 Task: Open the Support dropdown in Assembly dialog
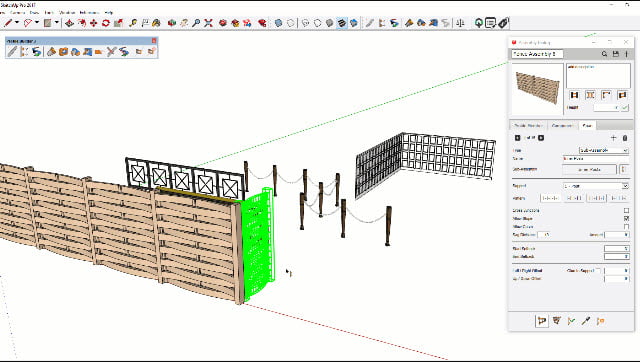[596, 186]
